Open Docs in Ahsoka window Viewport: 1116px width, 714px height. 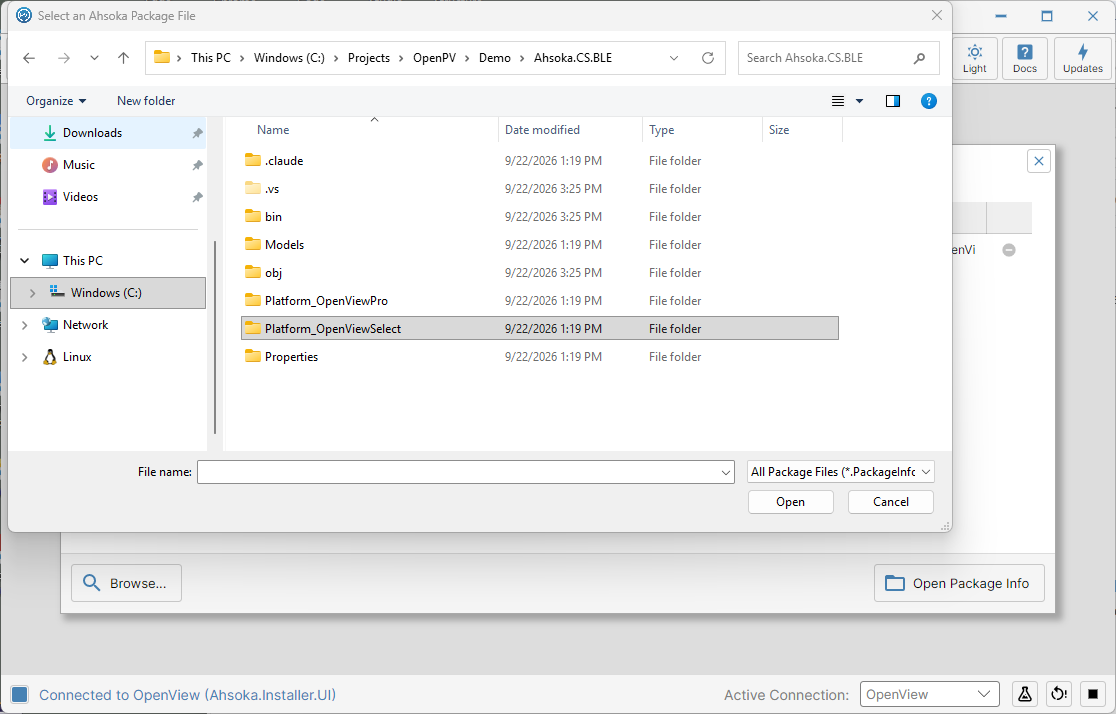[x=1025, y=58]
